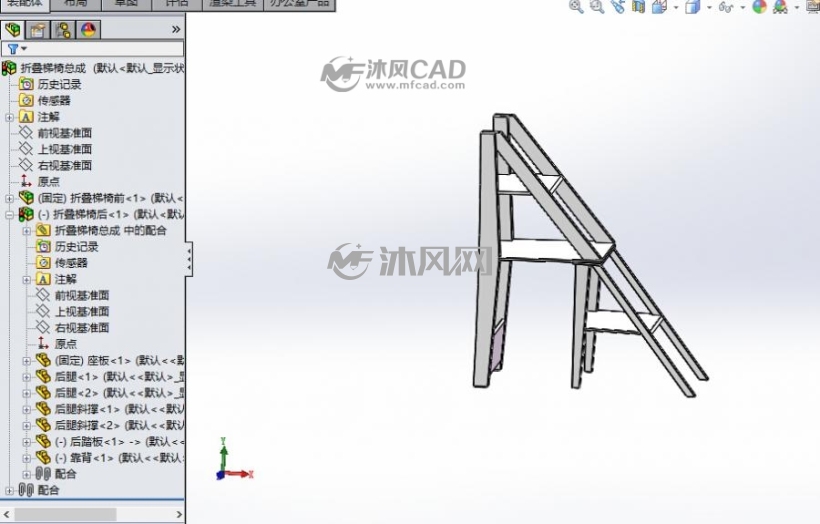Click the panel collapse handle on splitter
This screenshot has height=524, width=820.
189,258
